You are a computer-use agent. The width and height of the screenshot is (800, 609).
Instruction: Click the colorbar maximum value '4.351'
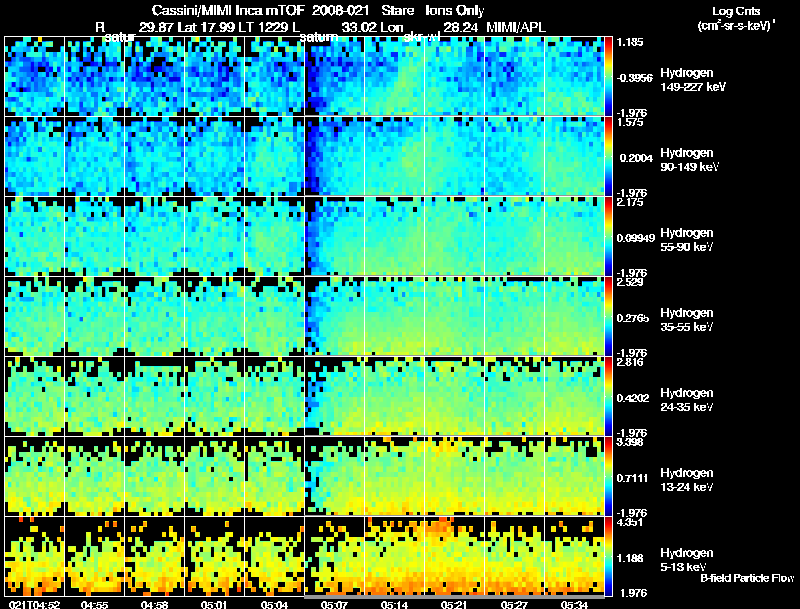[630, 522]
